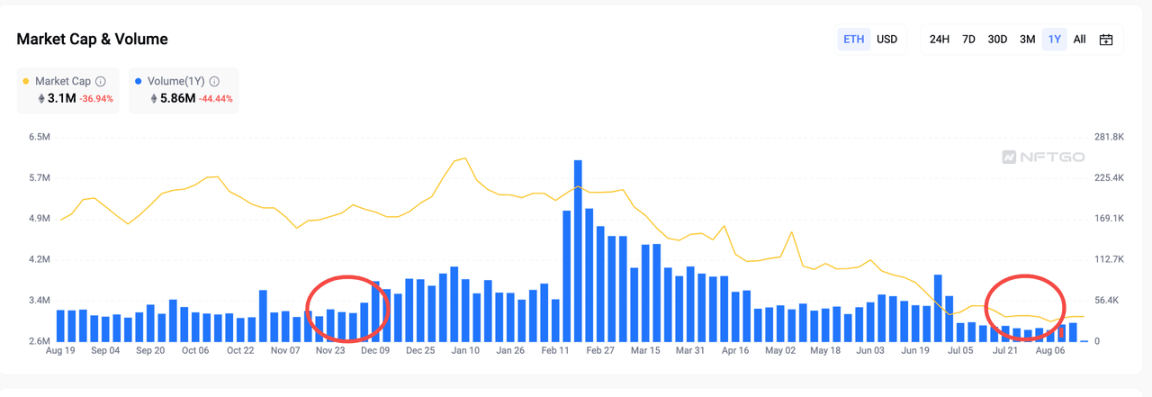
Task: Show the All time range
Action: coord(1079,40)
